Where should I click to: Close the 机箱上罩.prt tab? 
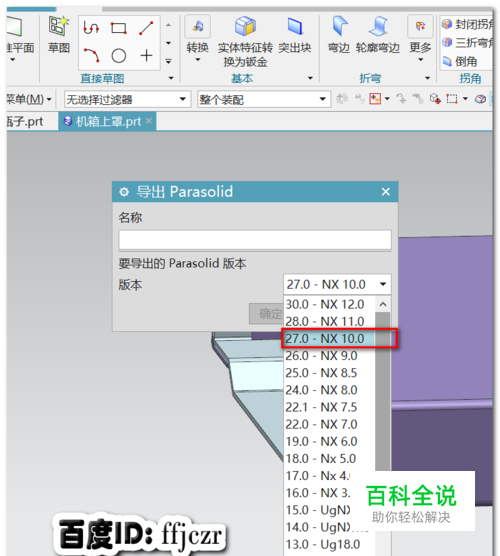[149, 121]
